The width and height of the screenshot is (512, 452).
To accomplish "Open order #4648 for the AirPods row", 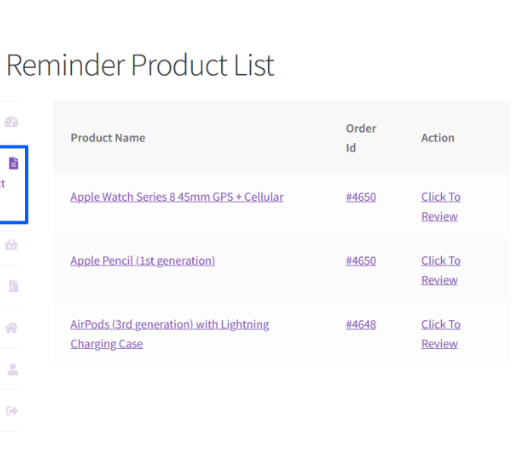I will coord(361,324).
